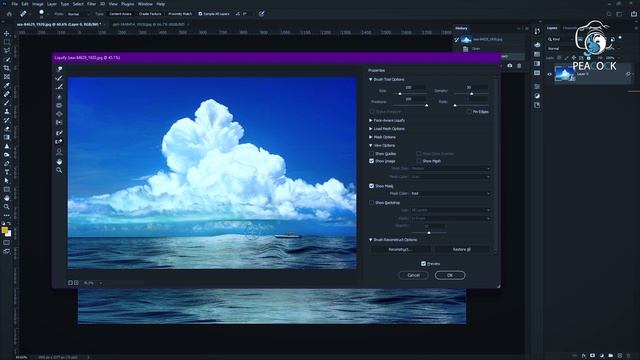This screenshot has width=640, height=360.
Task: Select the Zoom tool in Liquify dialog
Action: 60,170
